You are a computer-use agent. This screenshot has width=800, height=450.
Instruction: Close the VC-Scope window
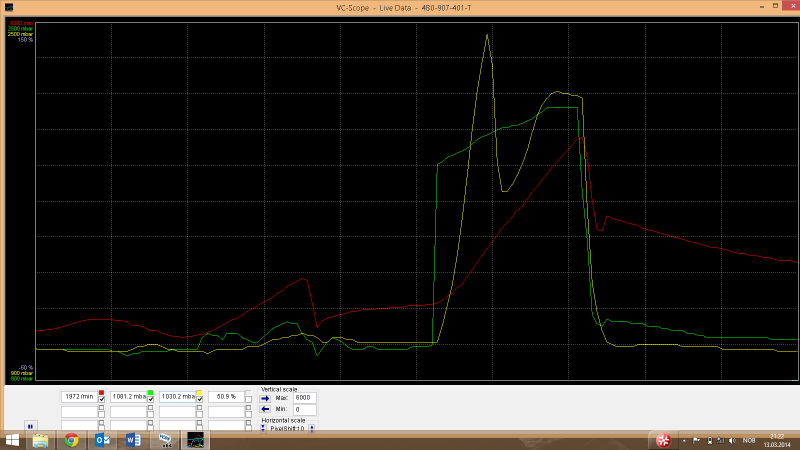[792, 6]
